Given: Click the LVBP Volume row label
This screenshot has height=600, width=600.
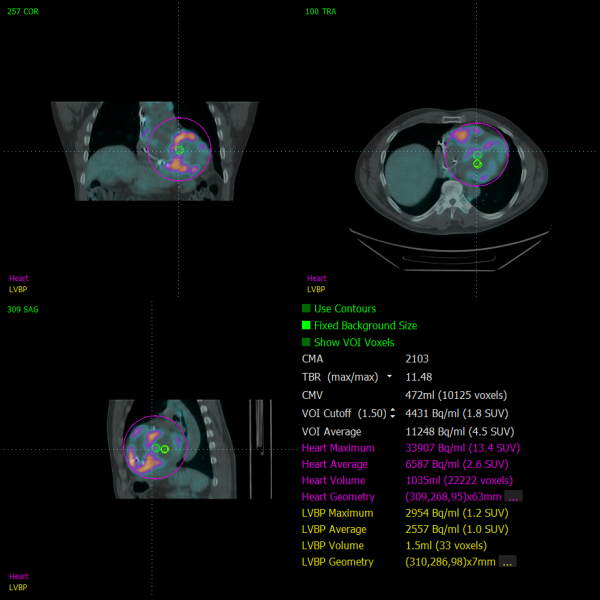Looking at the screenshot, I should (x=333, y=546).
